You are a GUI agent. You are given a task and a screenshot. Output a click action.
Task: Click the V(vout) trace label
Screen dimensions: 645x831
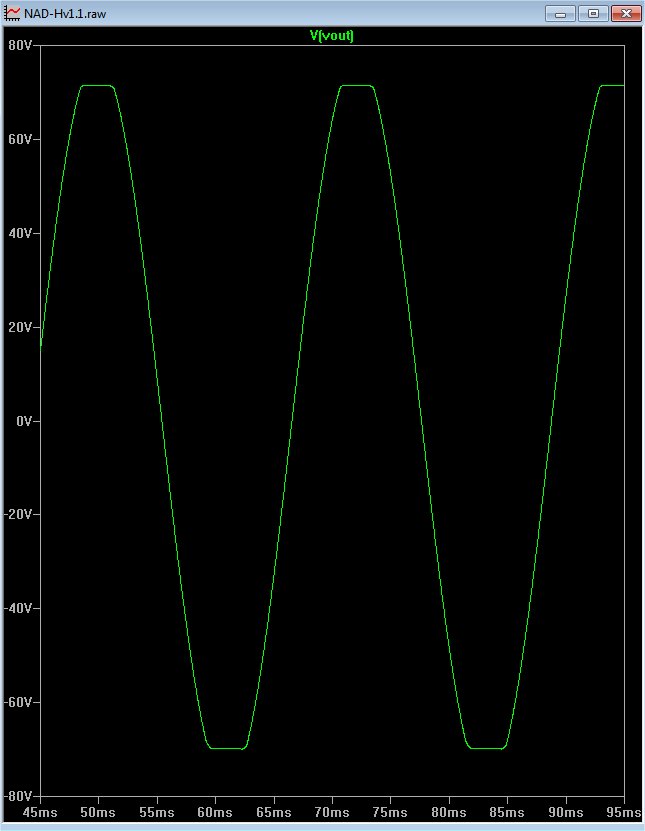pyautogui.click(x=332, y=36)
